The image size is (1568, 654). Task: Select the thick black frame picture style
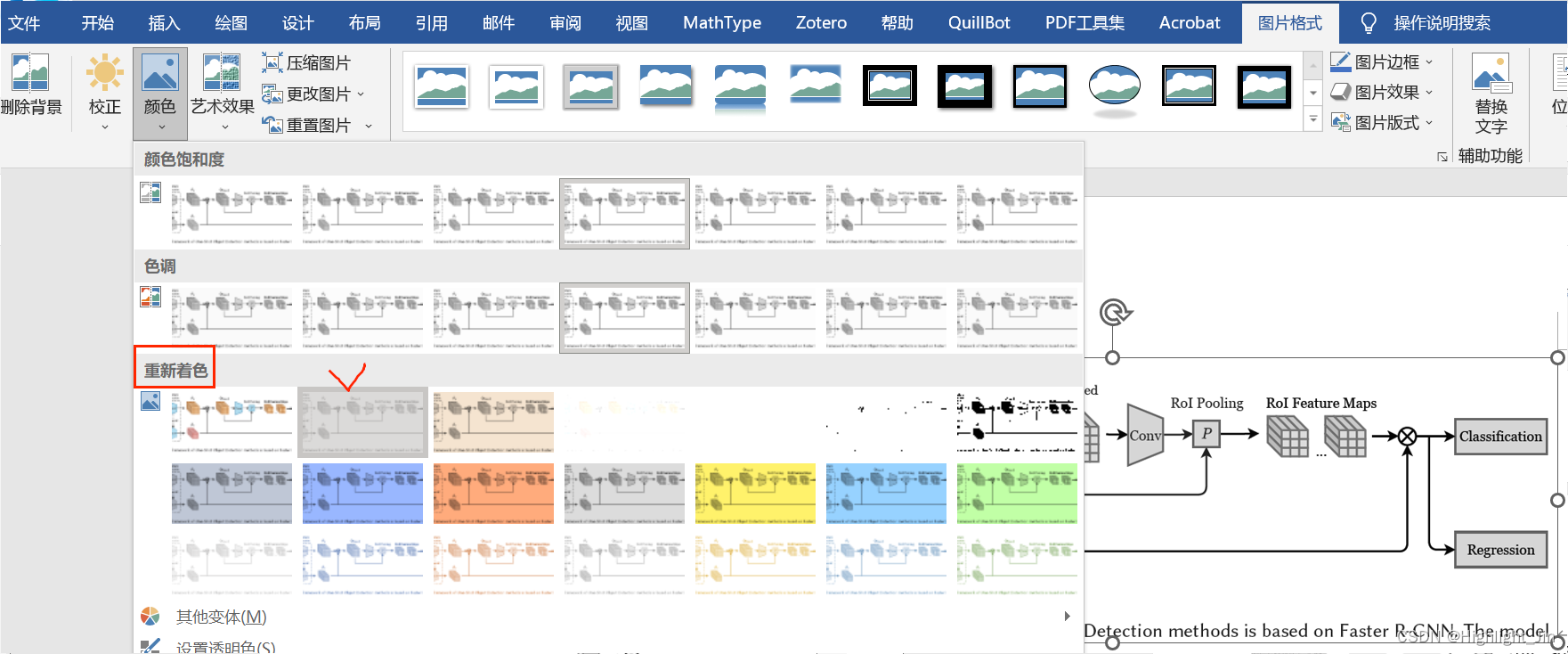point(965,87)
